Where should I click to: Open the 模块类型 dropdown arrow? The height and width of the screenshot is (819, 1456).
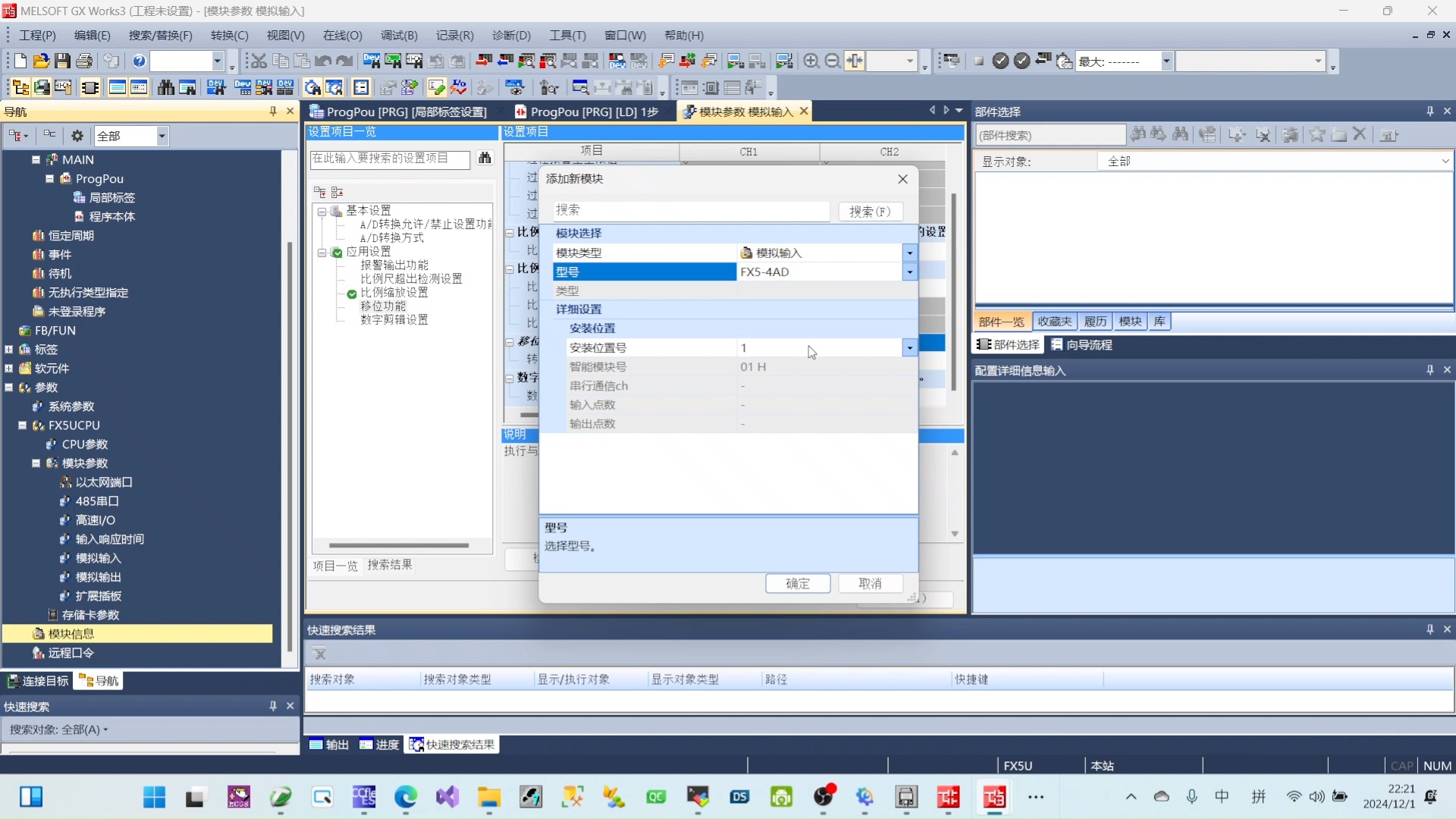tap(909, 253)
